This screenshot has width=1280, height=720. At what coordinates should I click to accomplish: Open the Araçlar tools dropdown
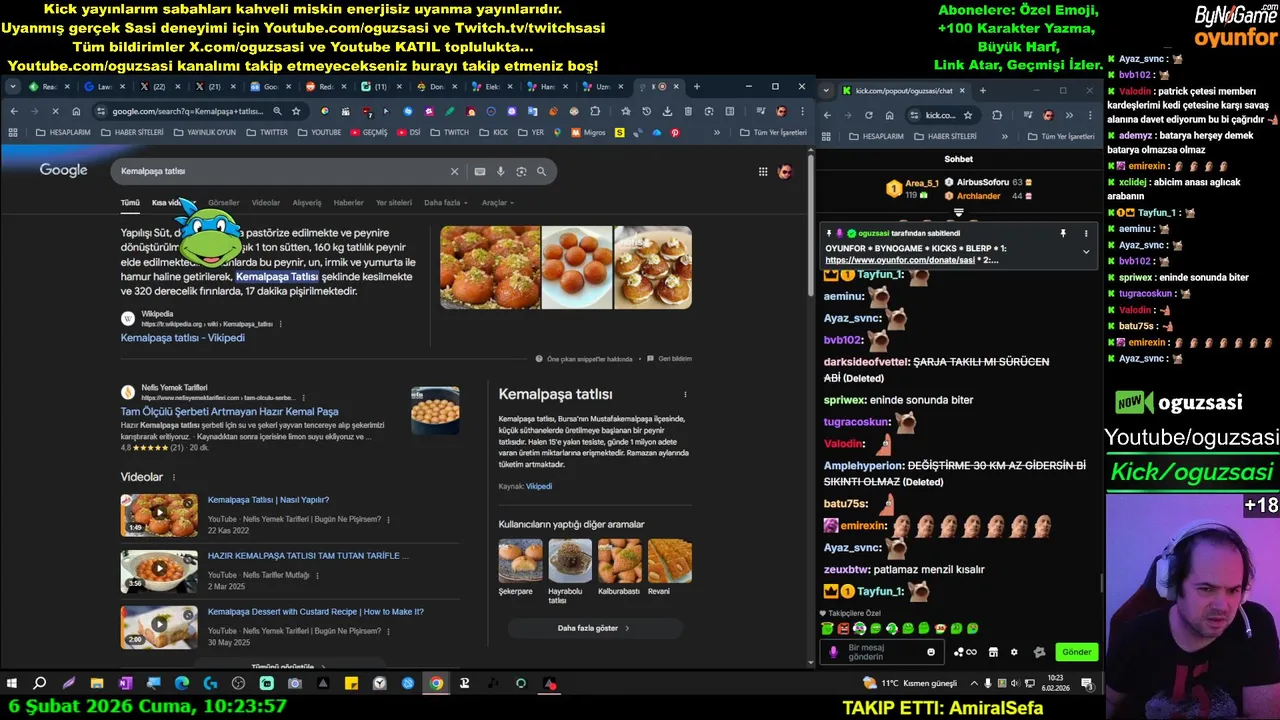[x=497, y=203]
